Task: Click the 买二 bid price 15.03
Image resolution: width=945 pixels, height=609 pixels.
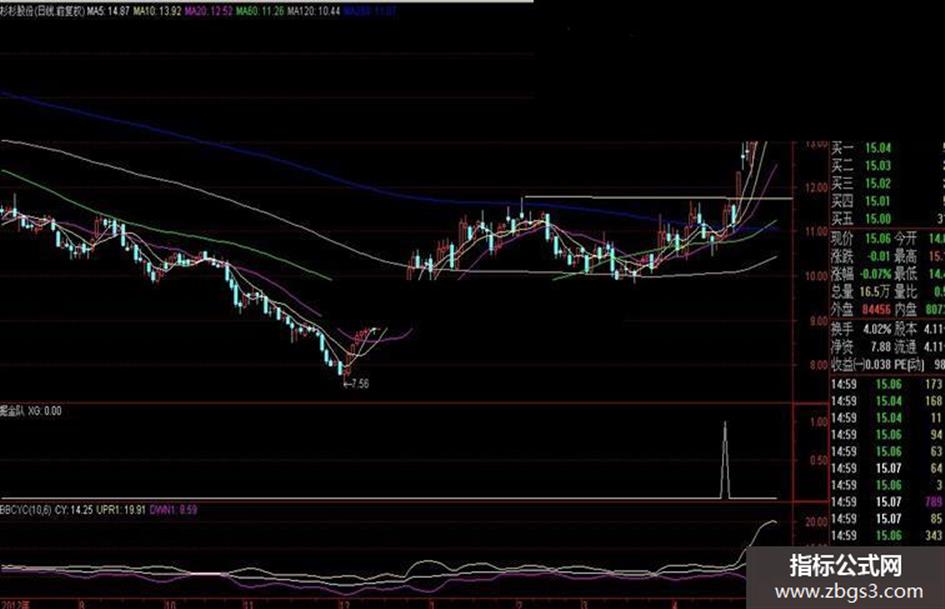Action: (x=878, y=166)
